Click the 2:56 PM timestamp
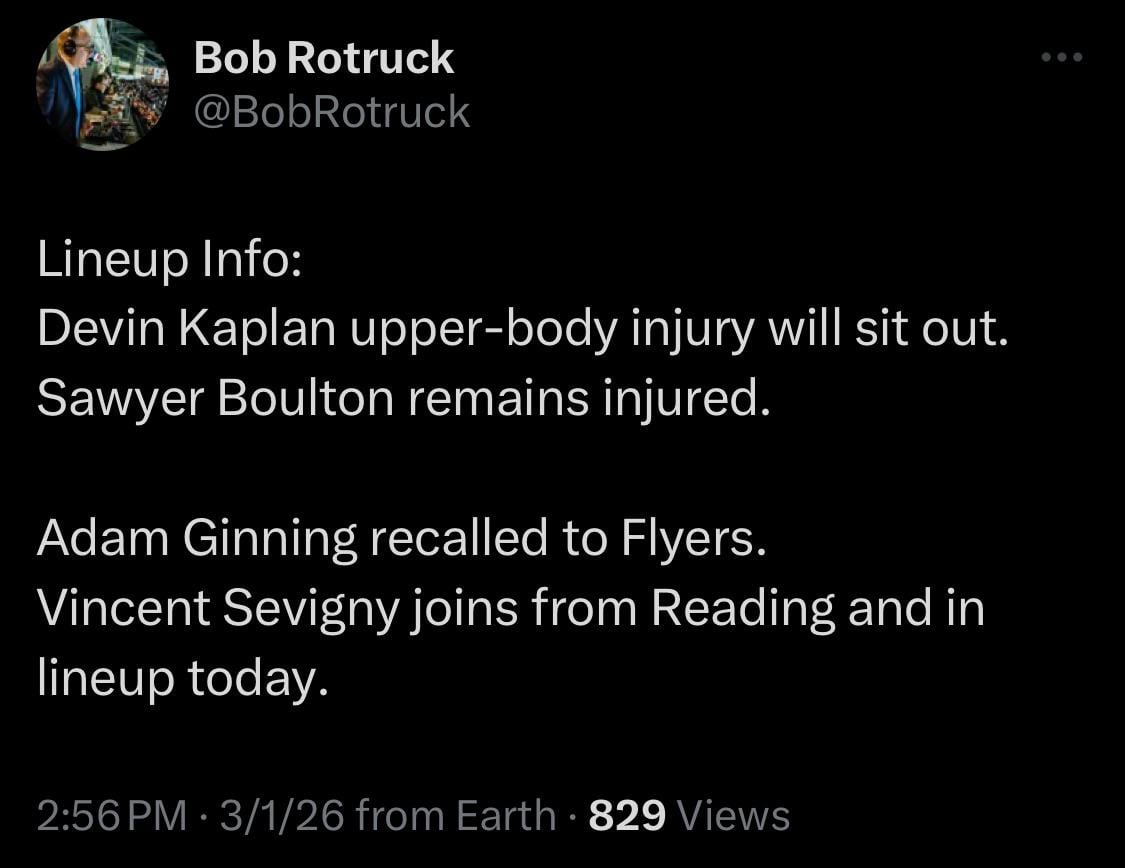The image size is (1125, 868). tap(111, 816)
